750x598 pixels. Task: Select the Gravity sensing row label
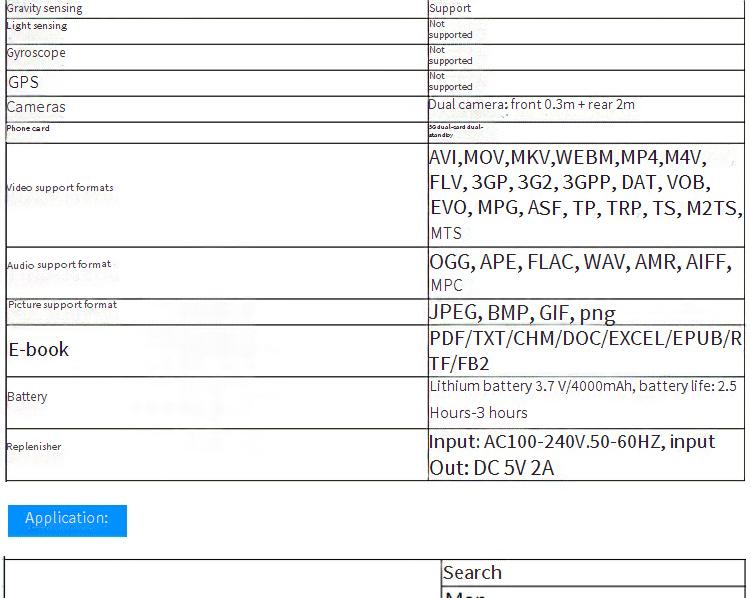45,8
